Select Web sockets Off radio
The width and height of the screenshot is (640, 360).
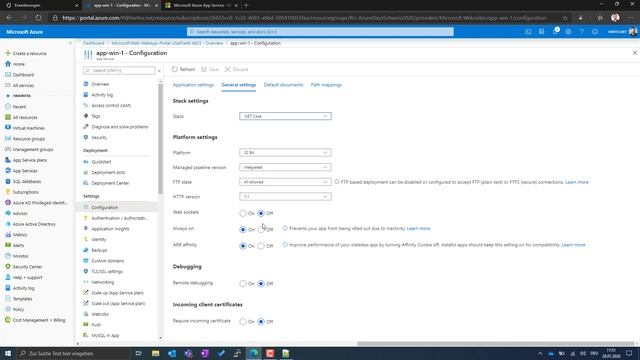[x=261, y=213]
